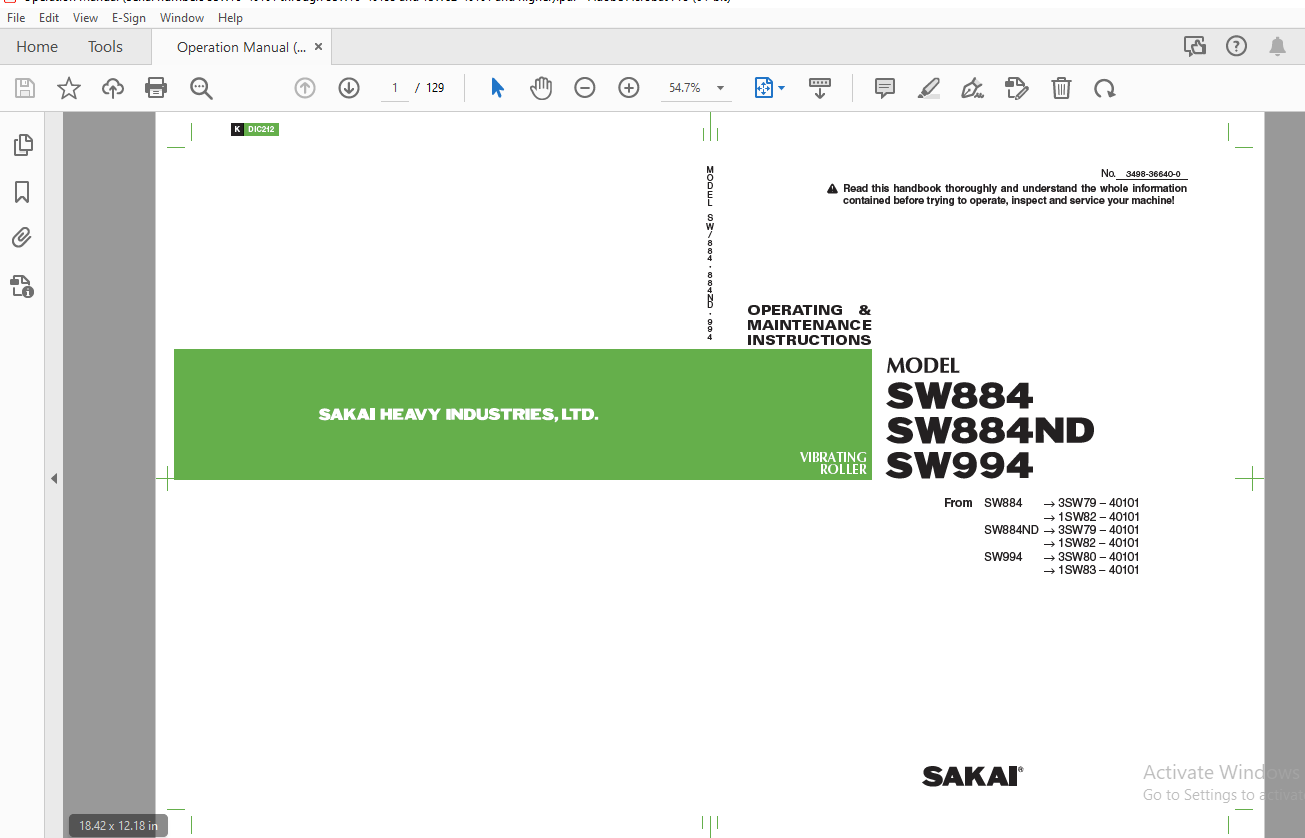
Task: Click the SW994 model heading
Action: (x=959, y=466)
